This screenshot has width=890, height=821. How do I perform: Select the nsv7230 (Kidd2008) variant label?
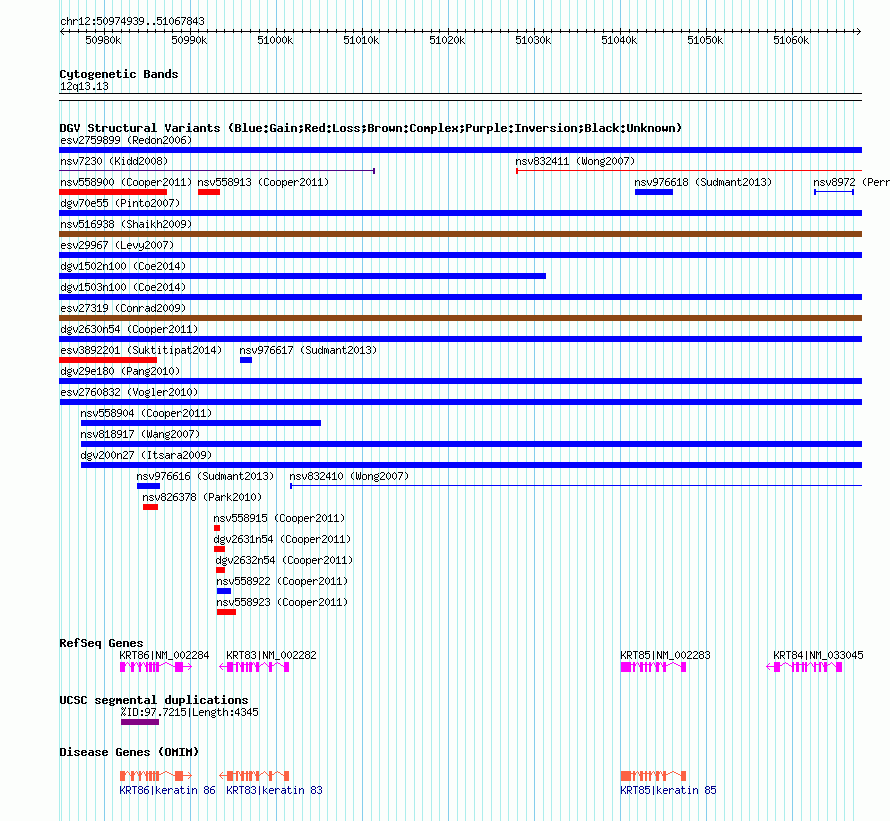[x=114, y=161]
